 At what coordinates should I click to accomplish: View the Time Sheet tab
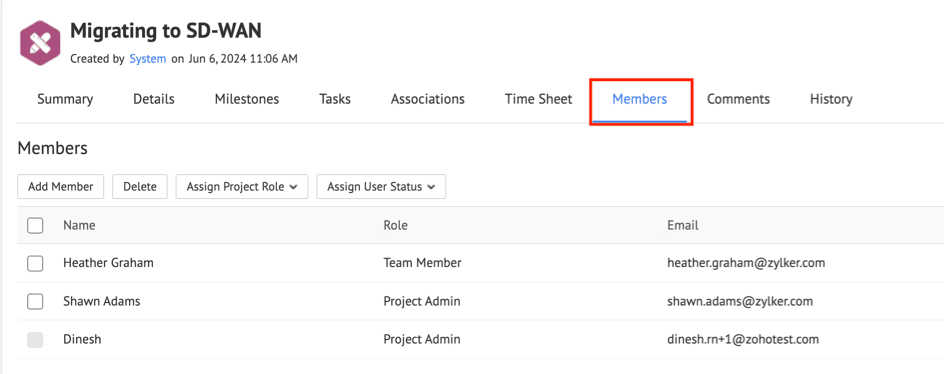tap(539, 99)
